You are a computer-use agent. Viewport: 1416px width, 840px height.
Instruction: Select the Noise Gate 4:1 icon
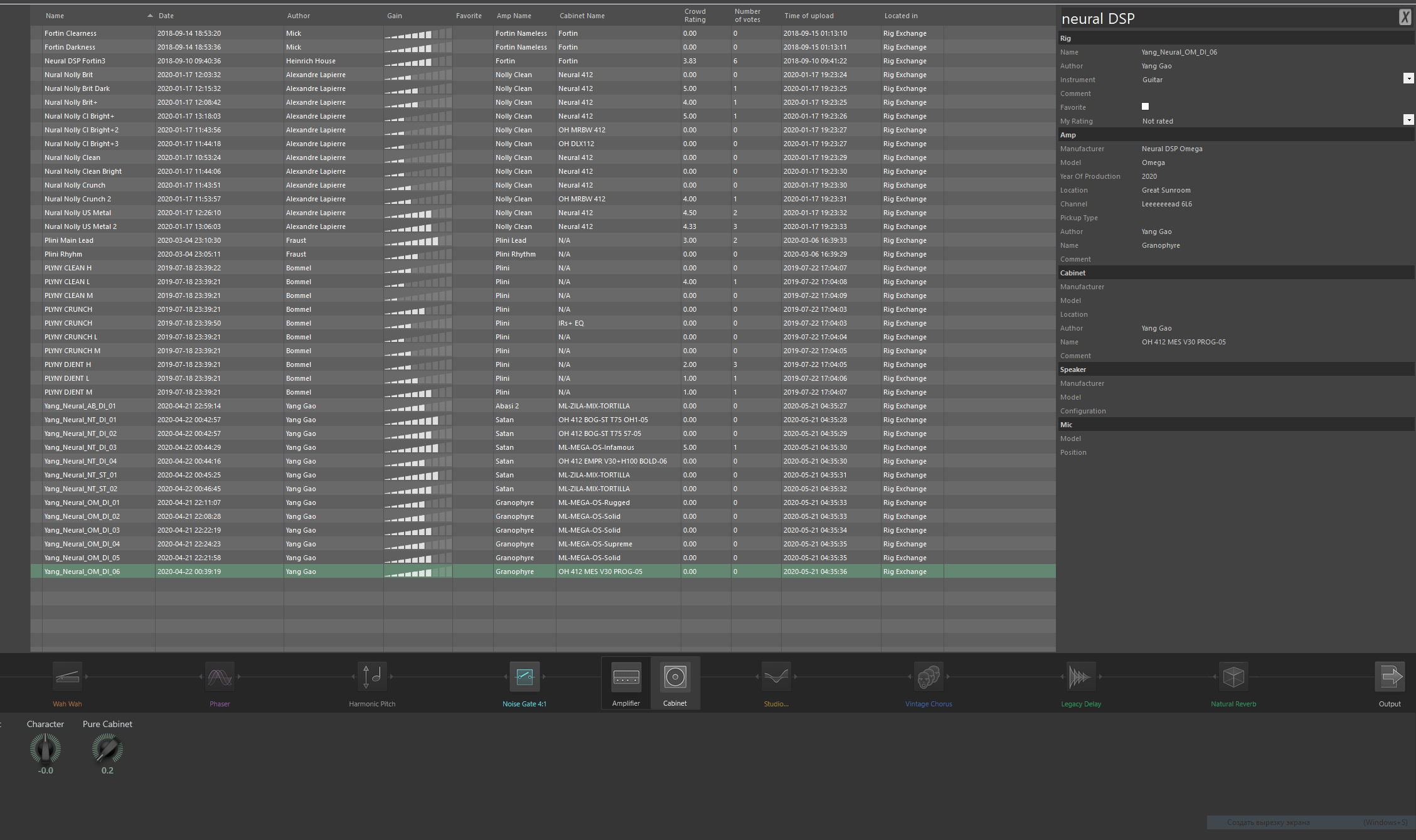524,677
